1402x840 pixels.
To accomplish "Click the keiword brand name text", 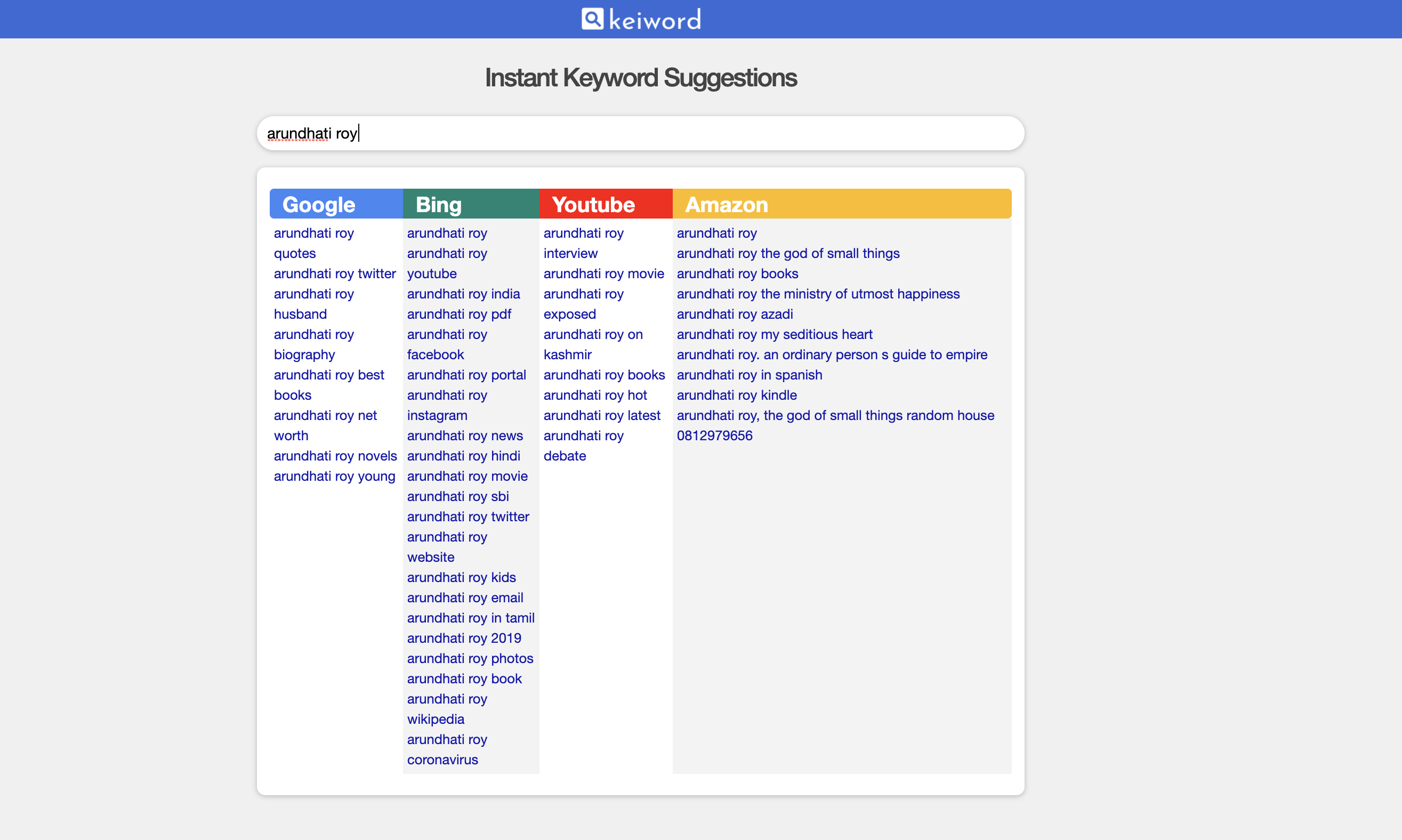I will (x=654, y=20).
